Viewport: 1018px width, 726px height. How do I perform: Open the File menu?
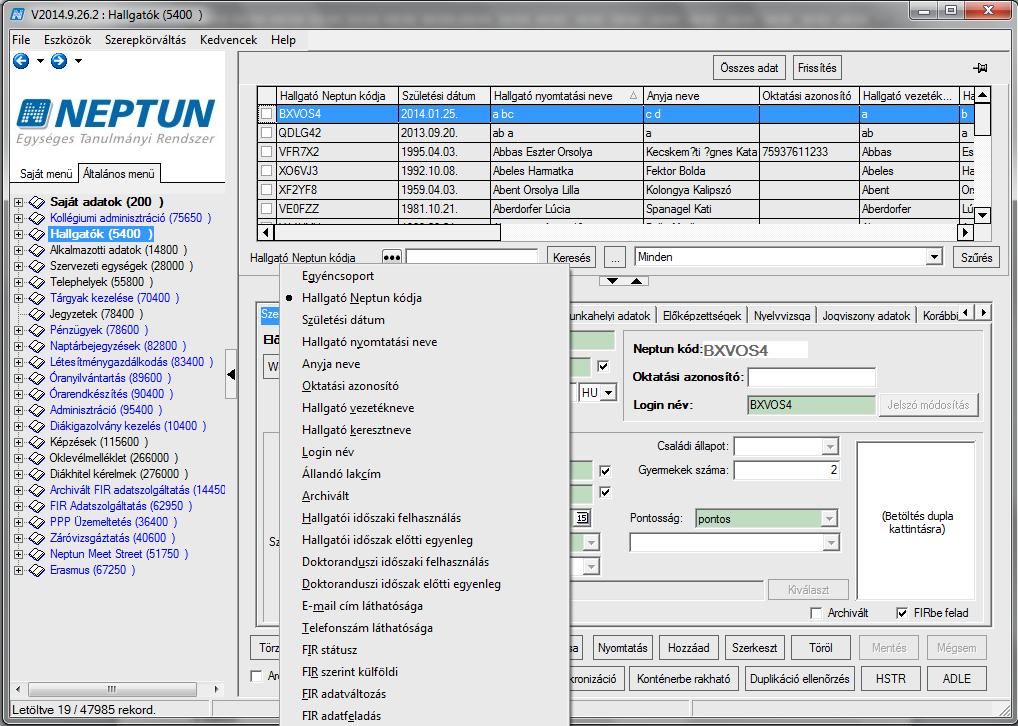coord(21,40)
